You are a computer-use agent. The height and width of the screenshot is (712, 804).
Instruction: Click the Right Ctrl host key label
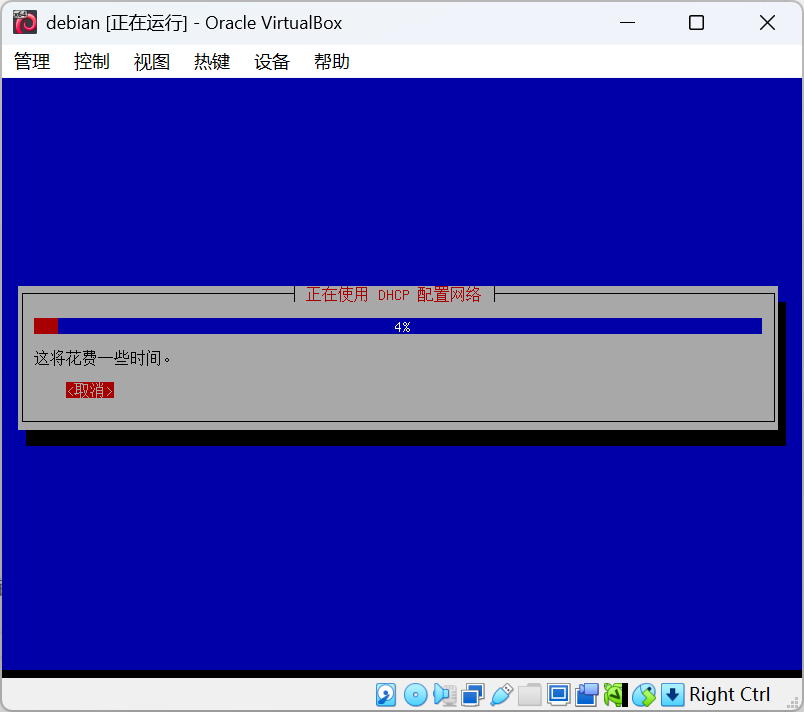tap(729, 695)
